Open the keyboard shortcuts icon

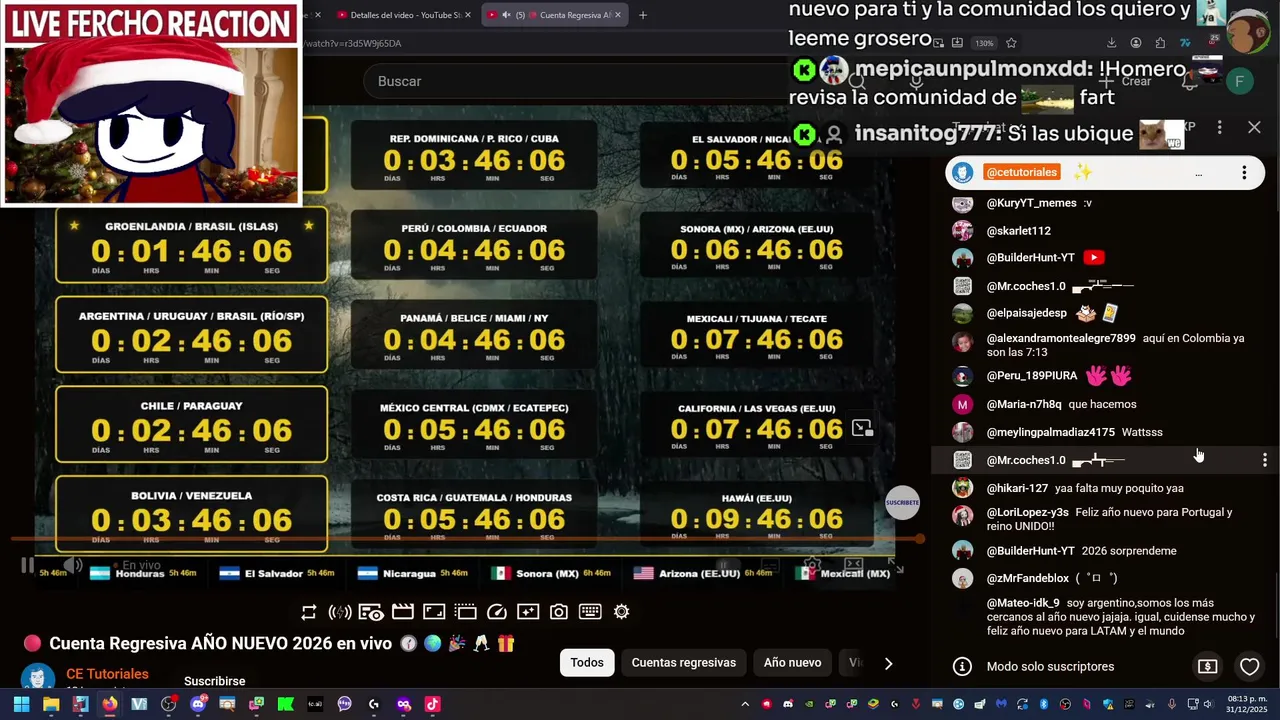pyautogui.click(x=590, y=612)
